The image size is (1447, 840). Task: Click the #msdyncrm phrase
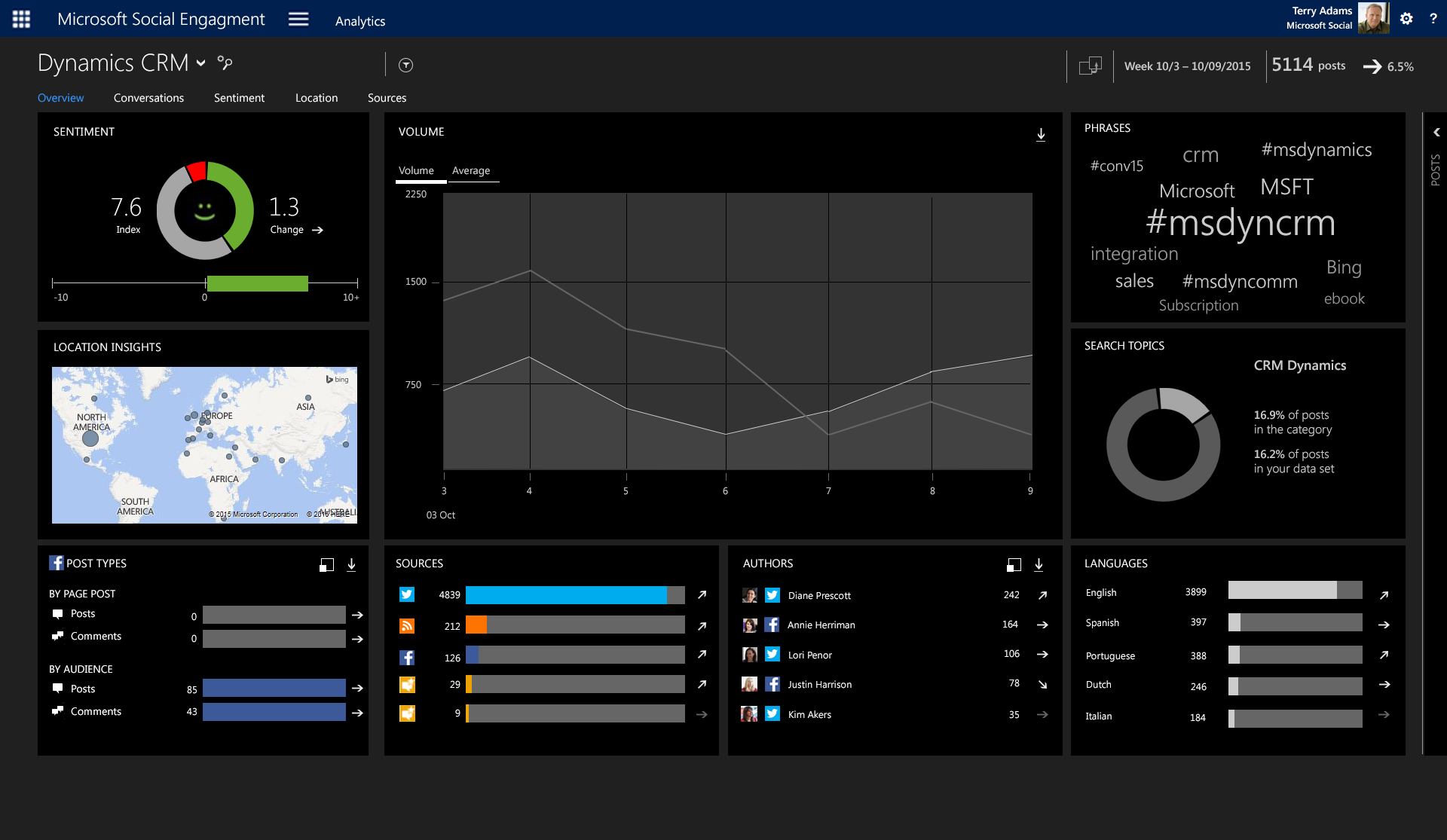coord(1241,223)
